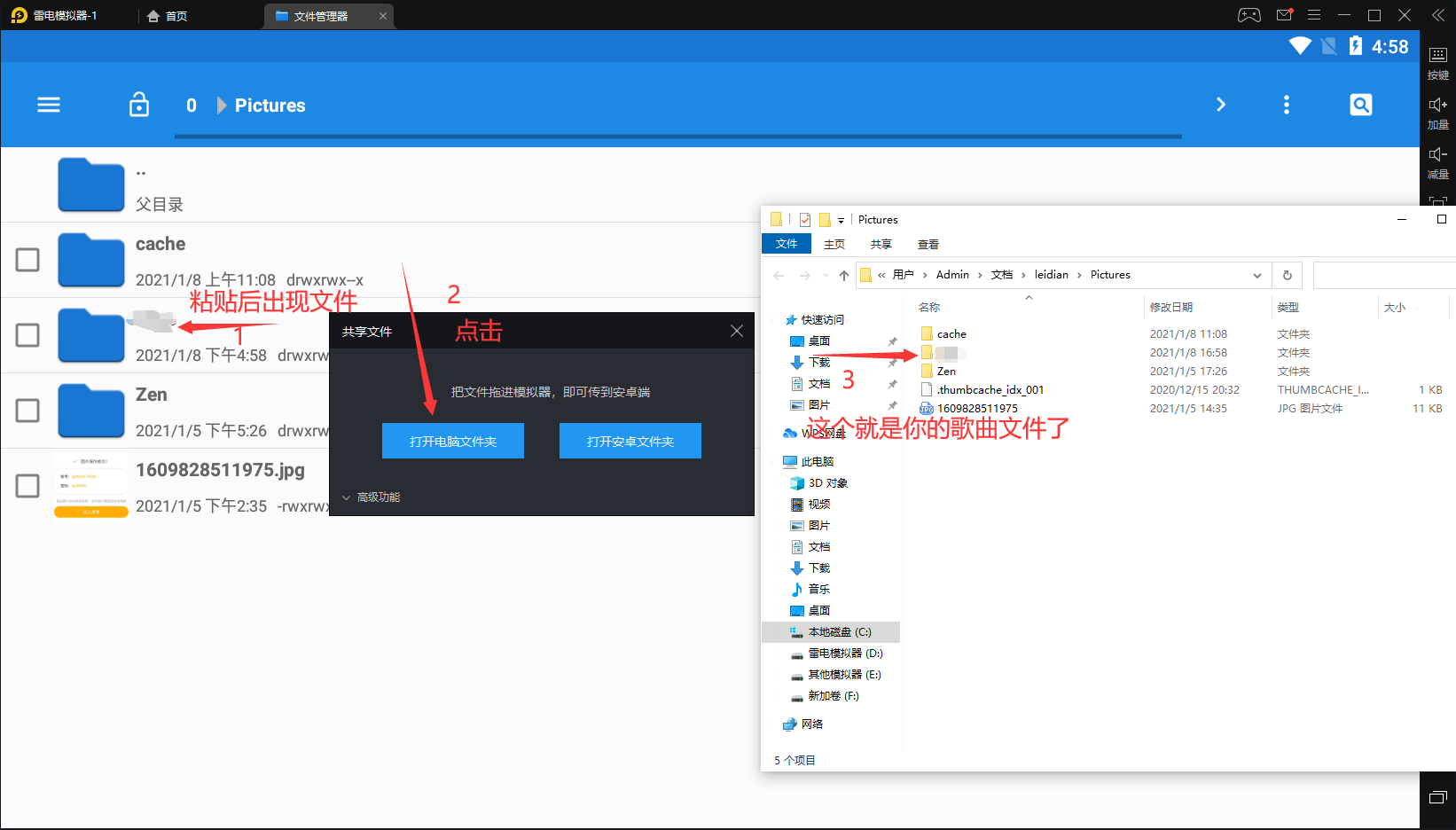Open the 查看 ribbon tab
The width and height of the screenshot is (1456, 830).
(928, 245)
